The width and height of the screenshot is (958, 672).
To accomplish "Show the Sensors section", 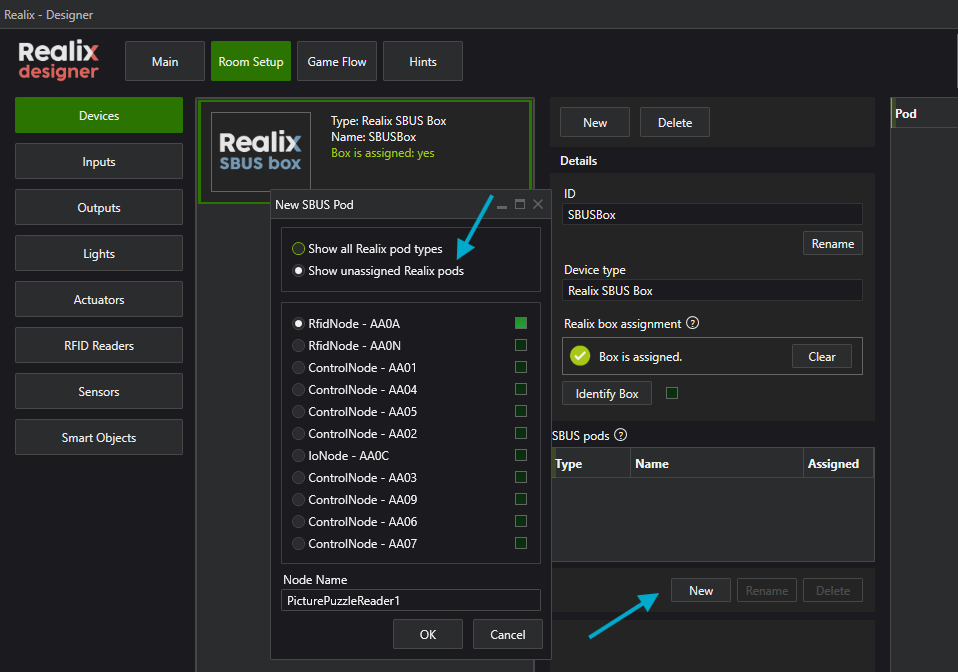I will tap(99, 392).
